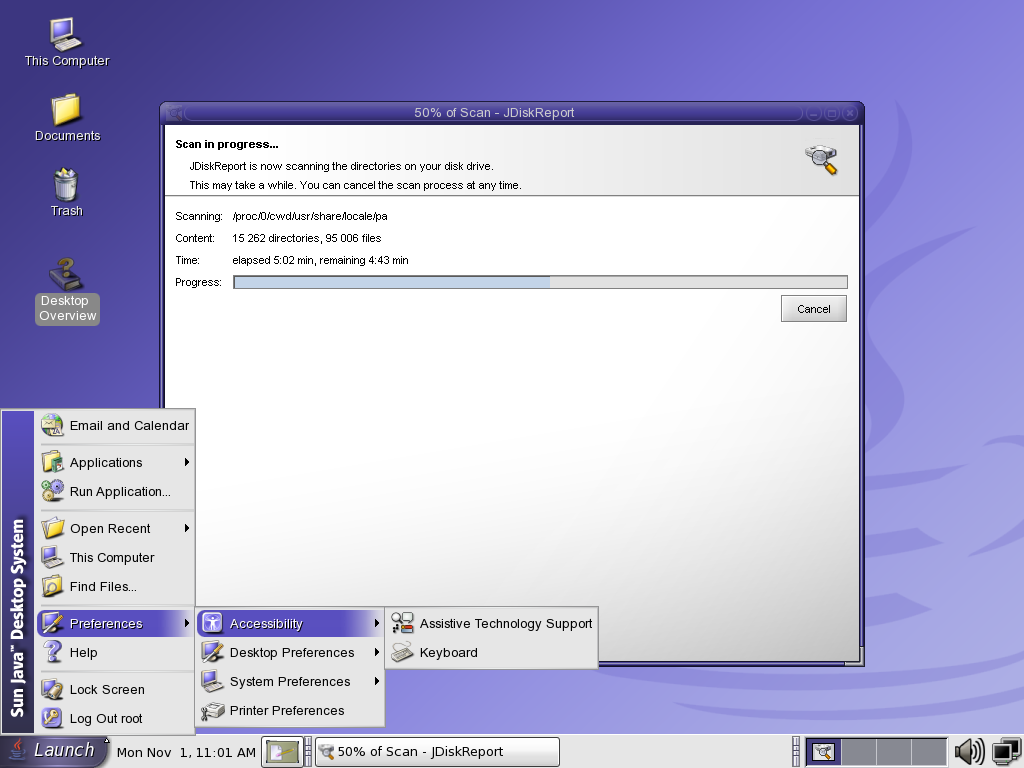The image size is (1024, 768).
Task: Select Find Files... menu entry
Action: 116,586
